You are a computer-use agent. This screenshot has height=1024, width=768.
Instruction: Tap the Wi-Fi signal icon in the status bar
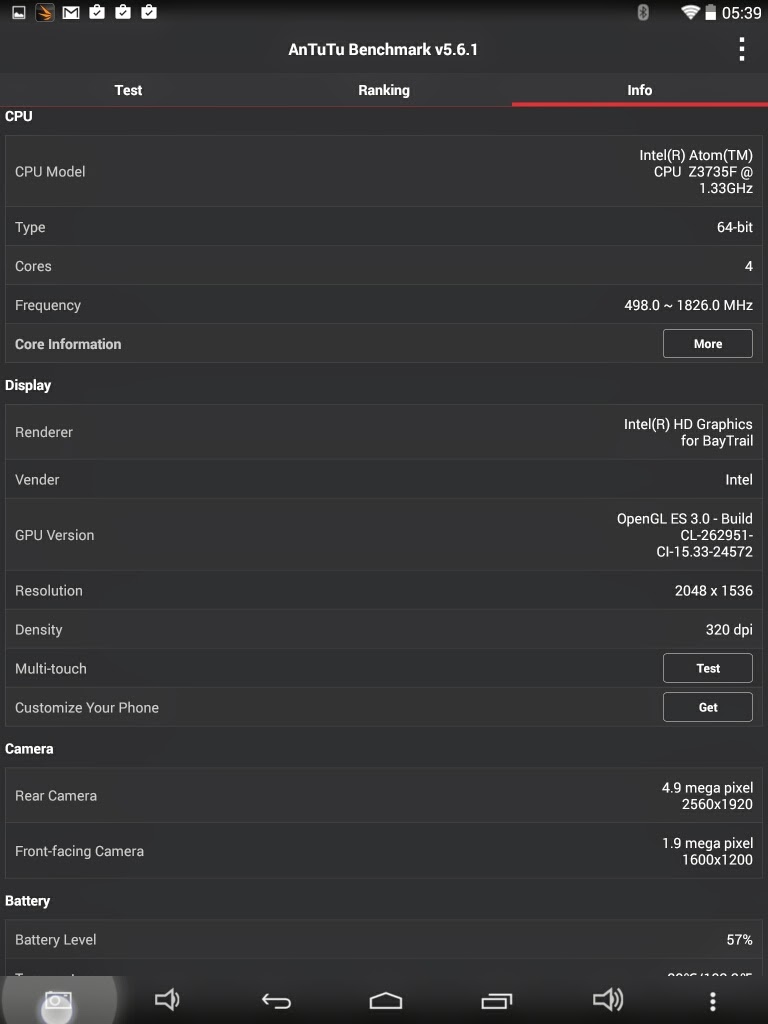[x=689, y=13]
